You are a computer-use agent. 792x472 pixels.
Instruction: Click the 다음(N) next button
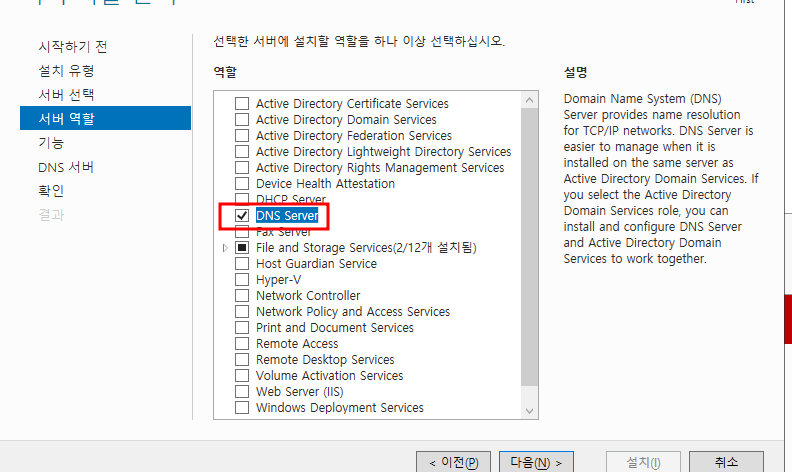[x=536, y=462]
